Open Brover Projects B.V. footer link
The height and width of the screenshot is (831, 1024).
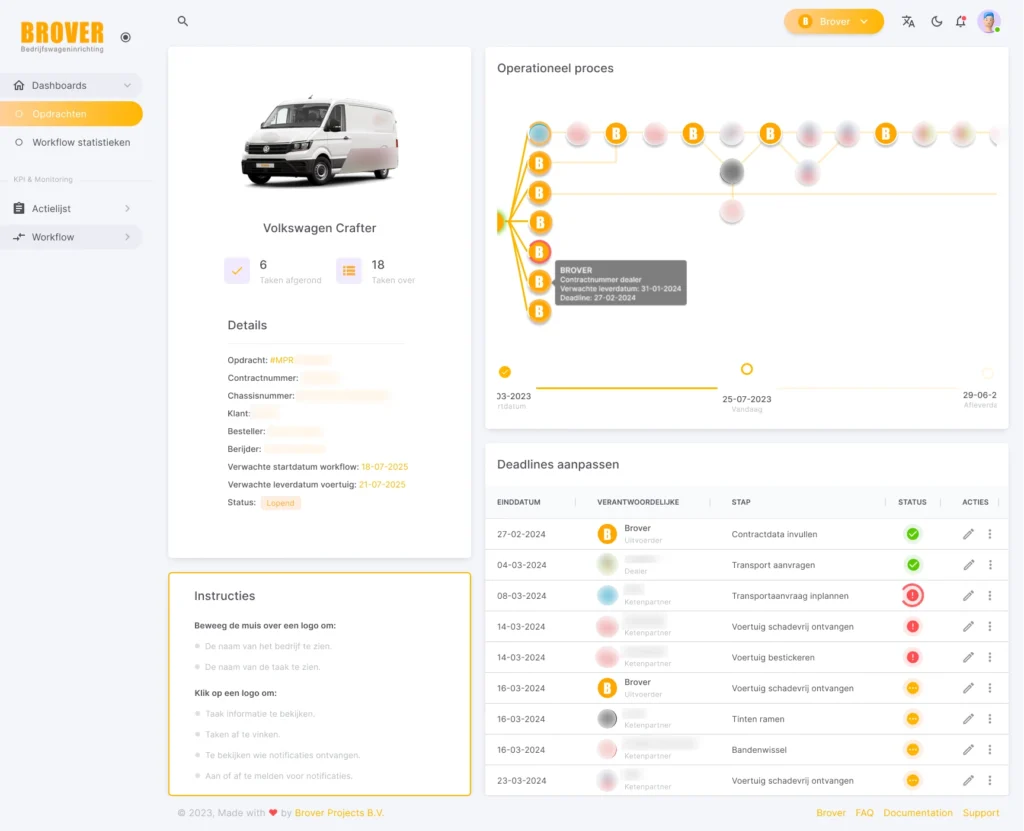(339, 813)
